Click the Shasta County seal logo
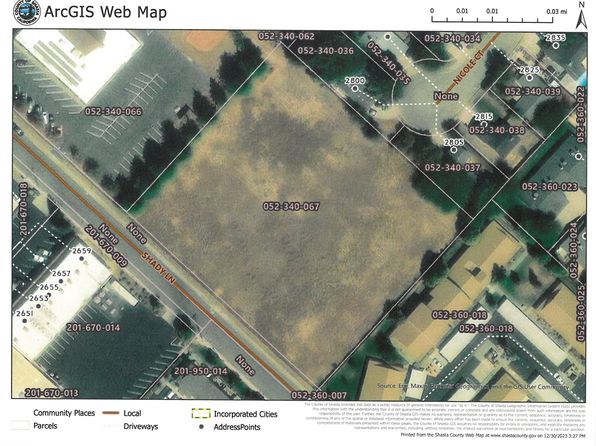 (26, 12)
